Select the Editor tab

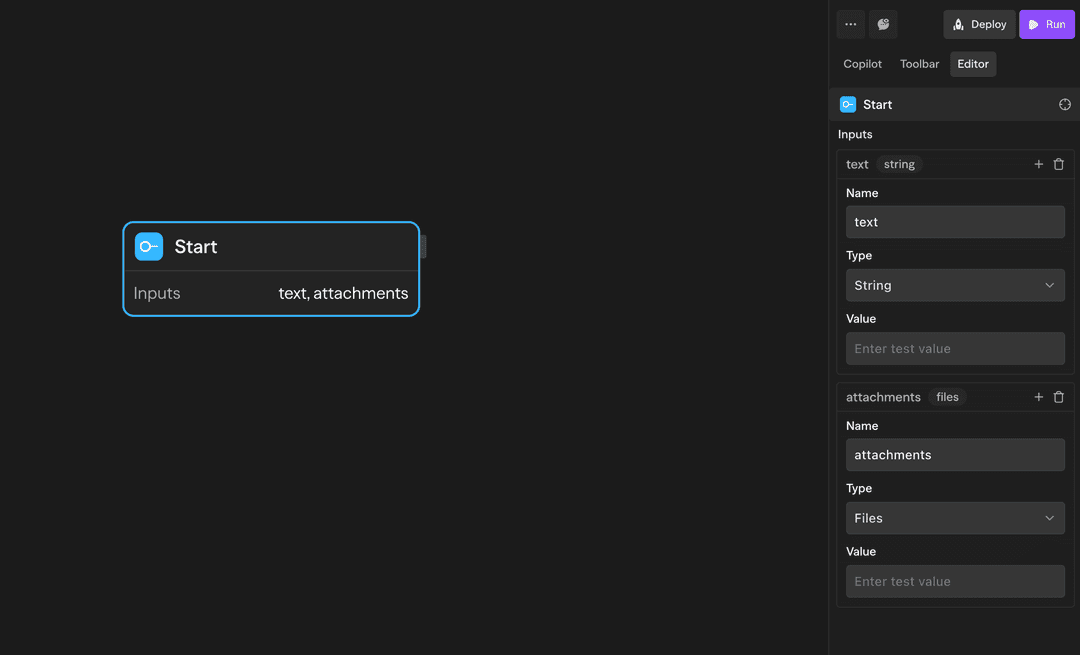972,63
